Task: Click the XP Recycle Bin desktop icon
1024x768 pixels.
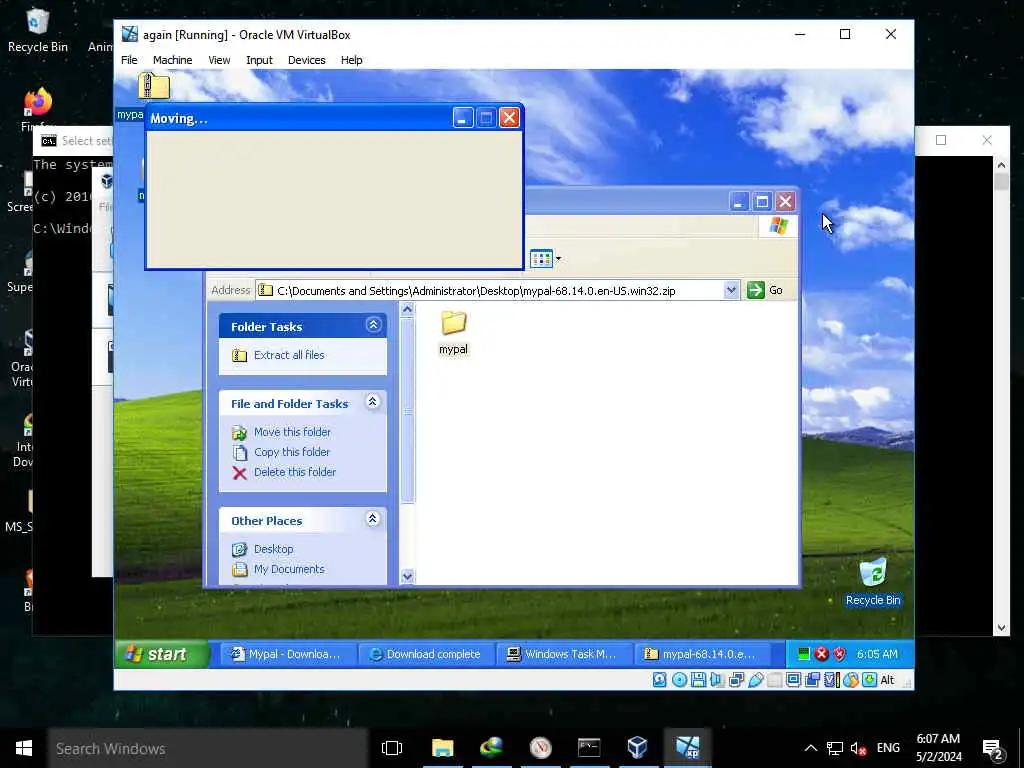Action: click(x=873, y=581)
